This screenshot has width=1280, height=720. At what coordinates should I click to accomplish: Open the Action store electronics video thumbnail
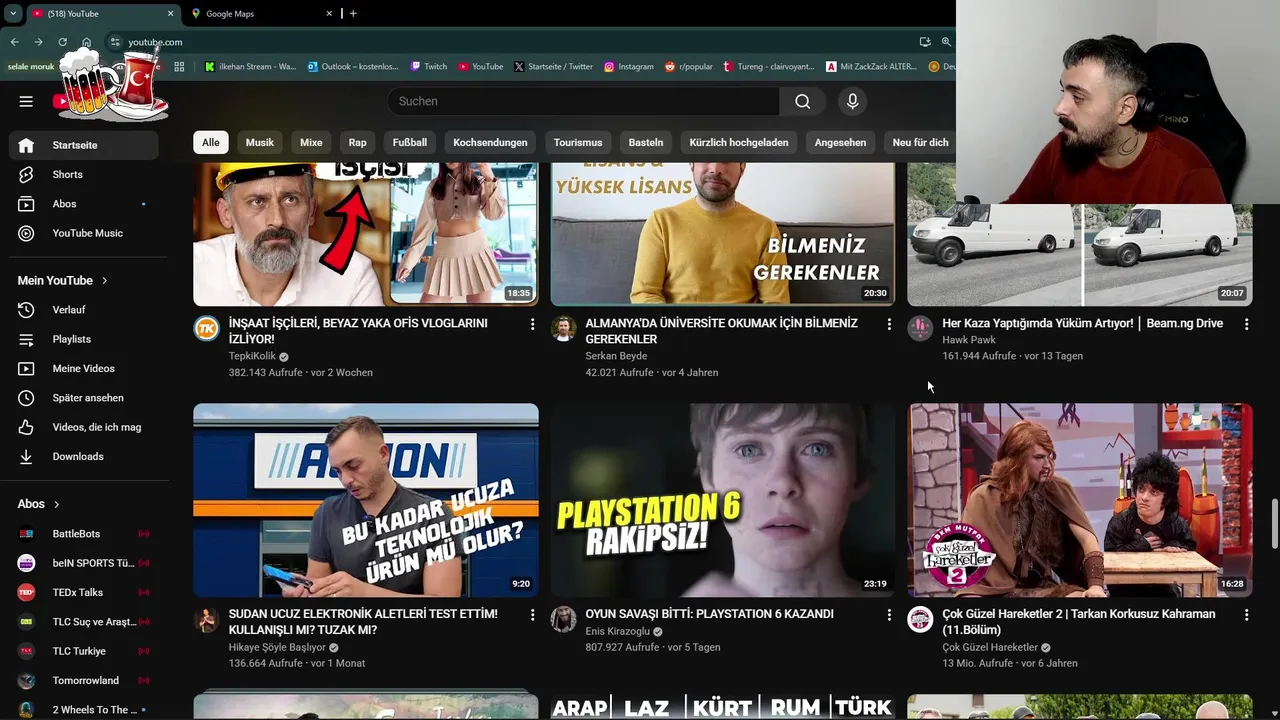366,500
